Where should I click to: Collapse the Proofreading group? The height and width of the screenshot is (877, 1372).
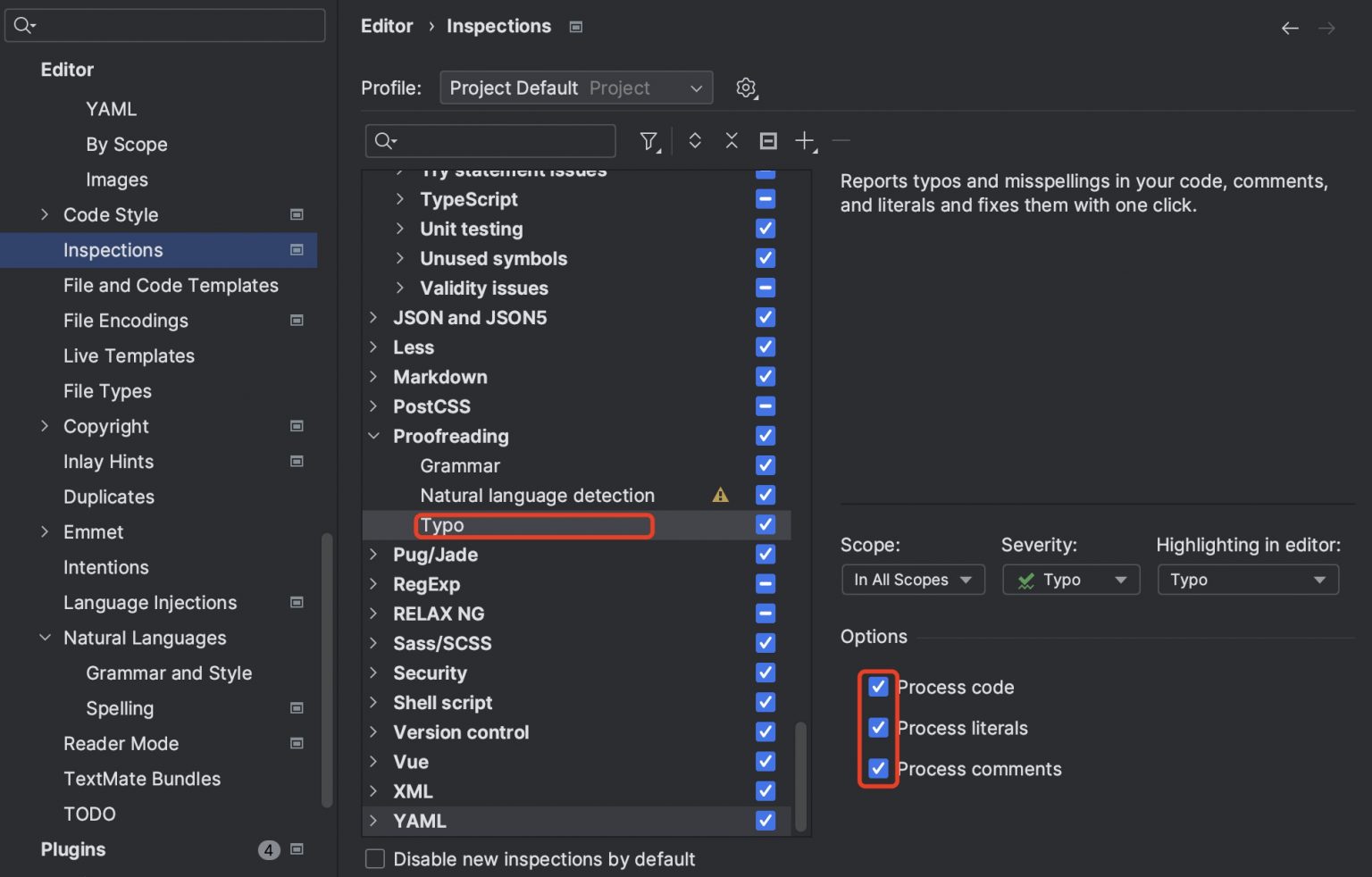pyautogui.click(x=373, y=436)
